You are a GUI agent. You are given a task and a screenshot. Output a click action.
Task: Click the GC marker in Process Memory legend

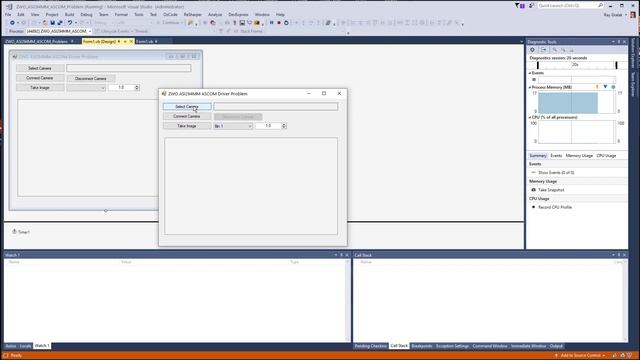(x=597, y=87)
